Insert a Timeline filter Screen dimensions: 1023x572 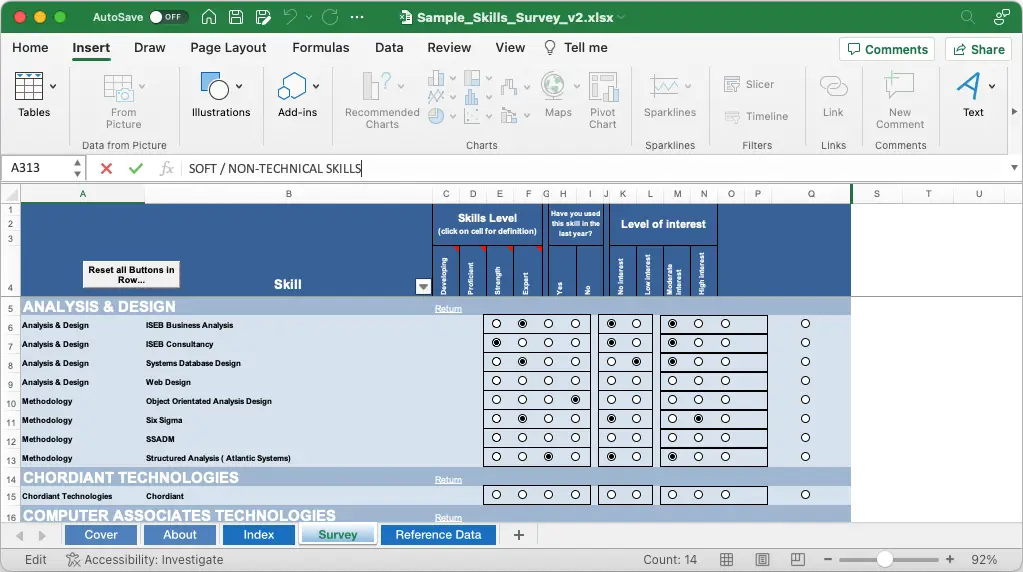click(x=756, y=116)
